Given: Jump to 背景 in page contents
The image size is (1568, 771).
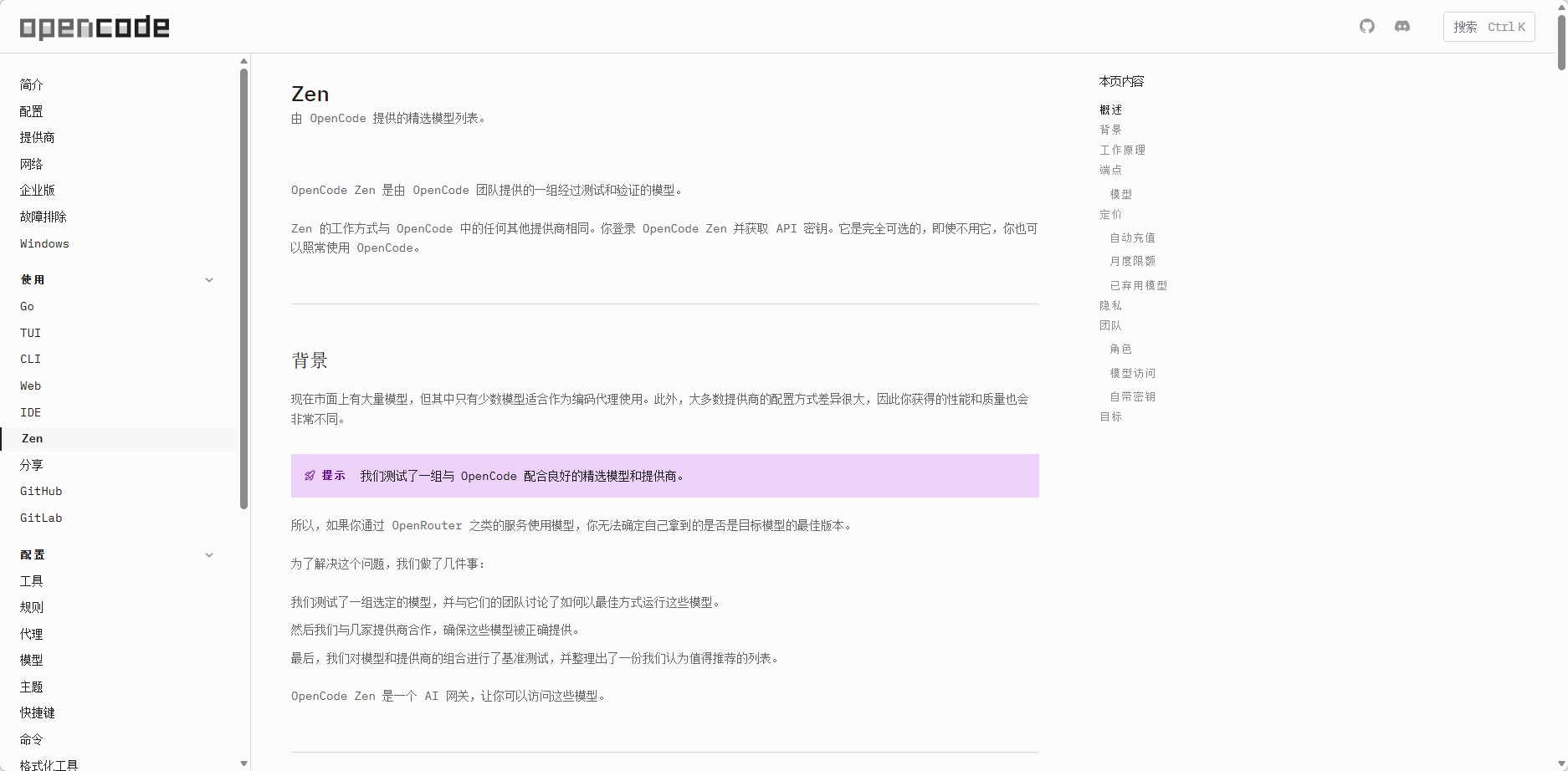Looking at the screenshot, I should 1111,130.
